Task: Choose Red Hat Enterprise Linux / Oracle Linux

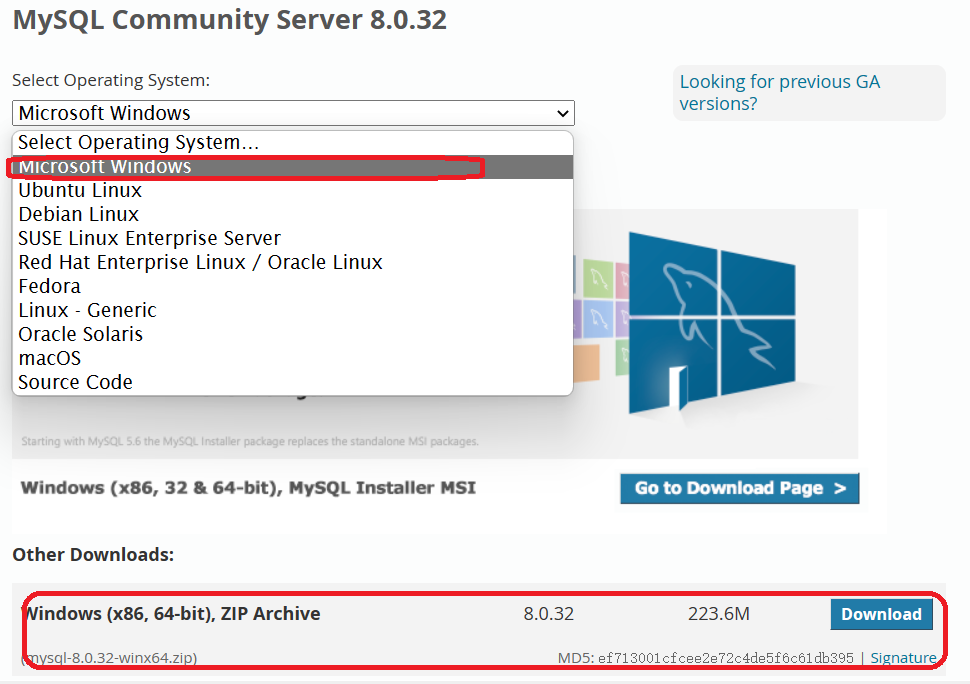Action: tap(293, 263)
